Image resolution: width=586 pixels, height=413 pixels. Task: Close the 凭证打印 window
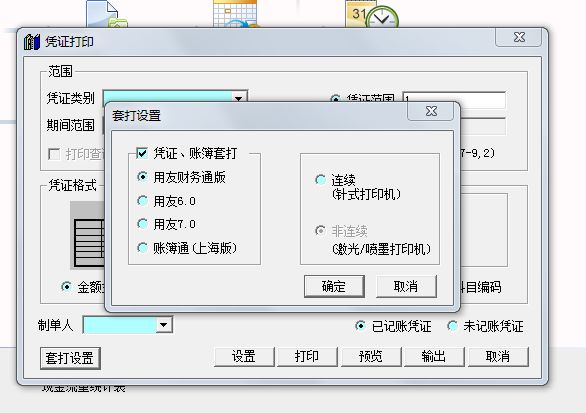(x=519, y=37)
